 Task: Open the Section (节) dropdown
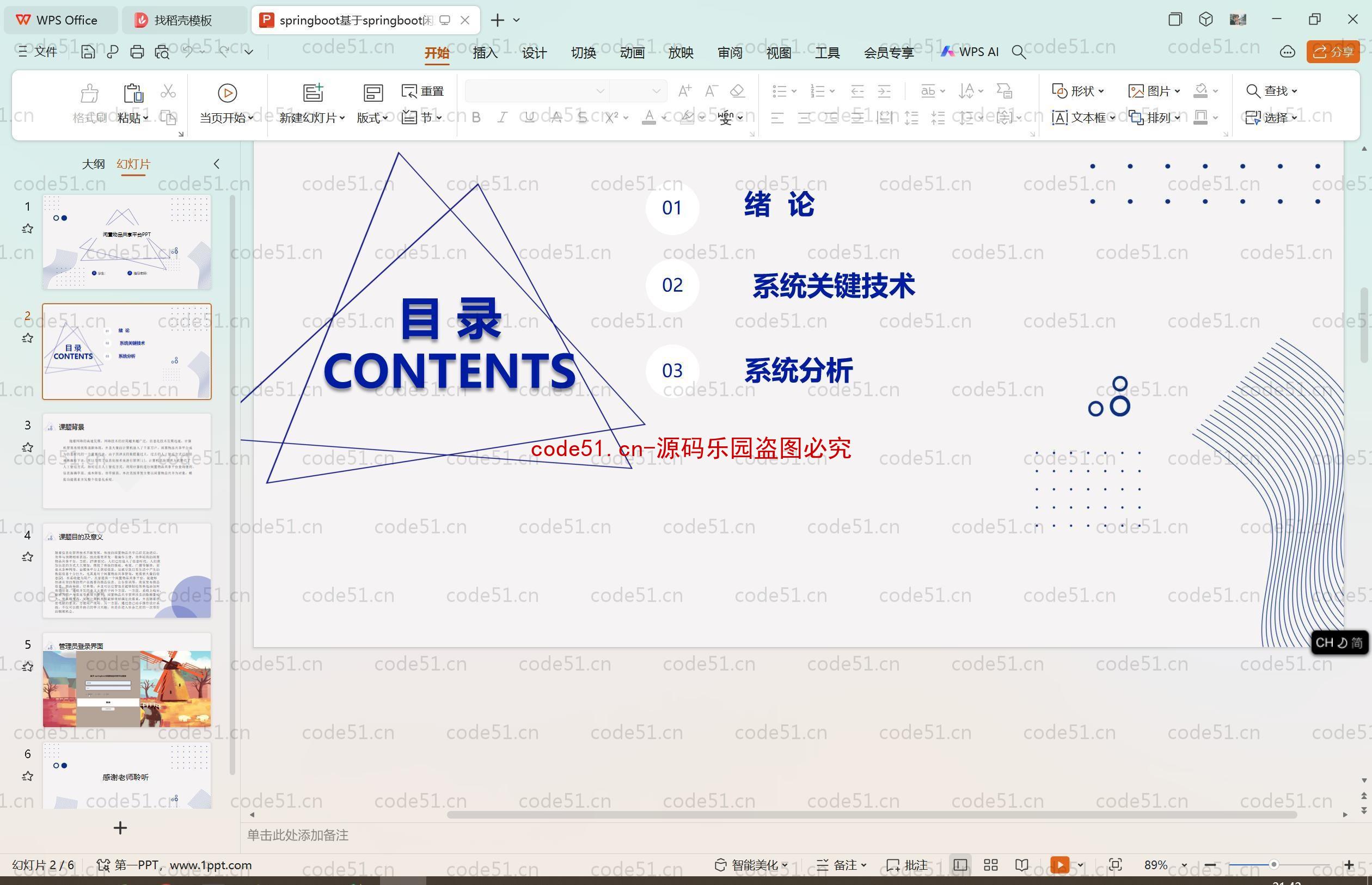click(422, 118)
